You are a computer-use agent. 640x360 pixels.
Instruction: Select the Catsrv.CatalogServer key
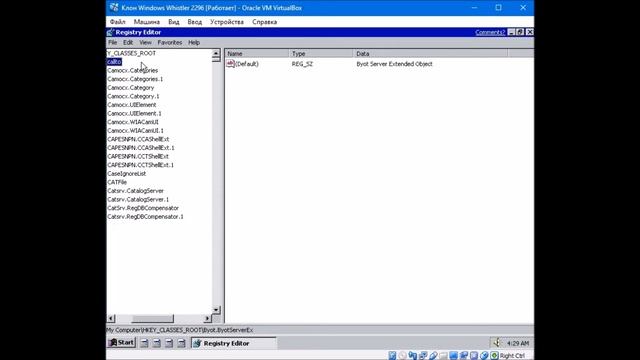pos(135,190)
